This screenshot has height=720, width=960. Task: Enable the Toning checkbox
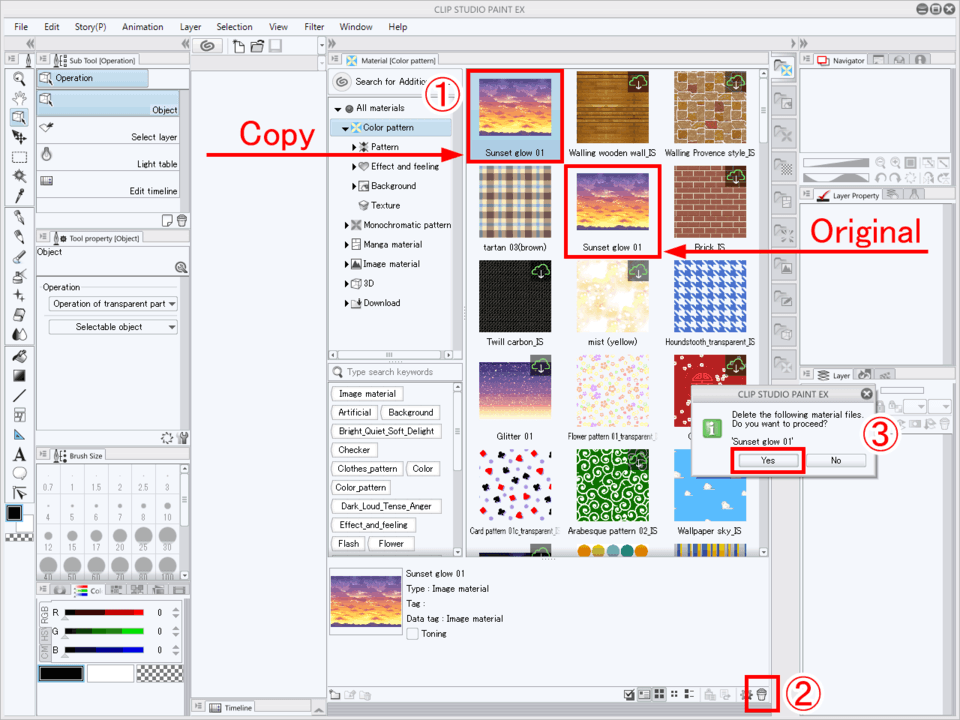point(413,634)
